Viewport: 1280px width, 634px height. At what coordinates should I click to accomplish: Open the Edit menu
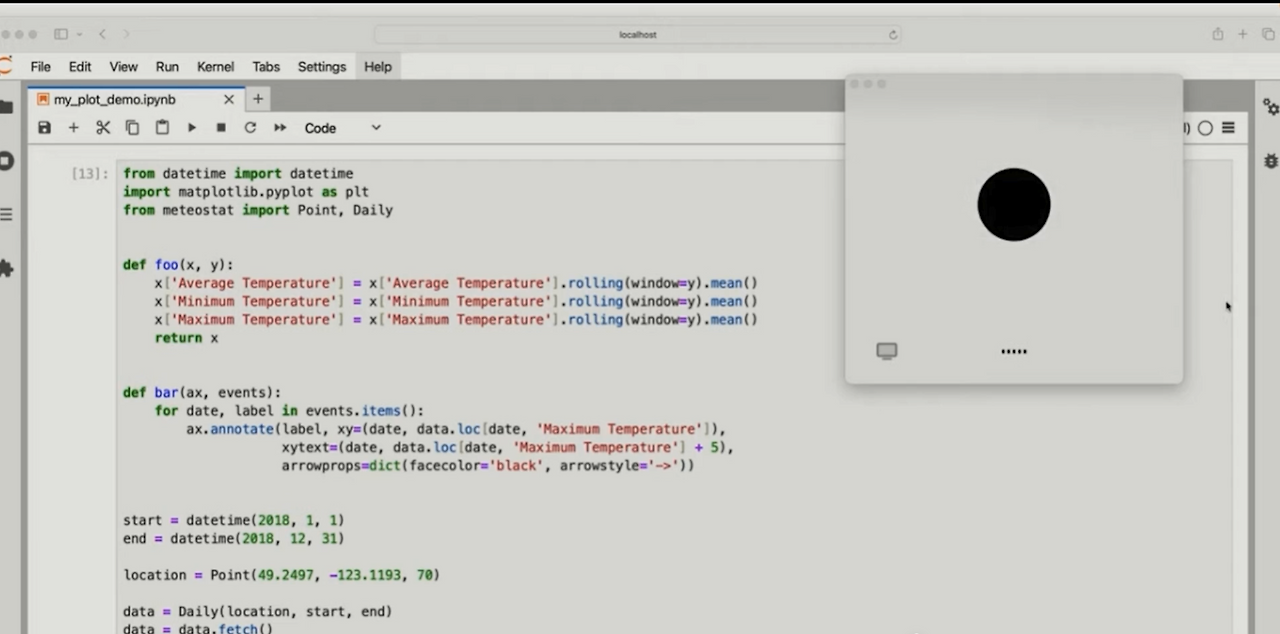click(x=80, y=67)
